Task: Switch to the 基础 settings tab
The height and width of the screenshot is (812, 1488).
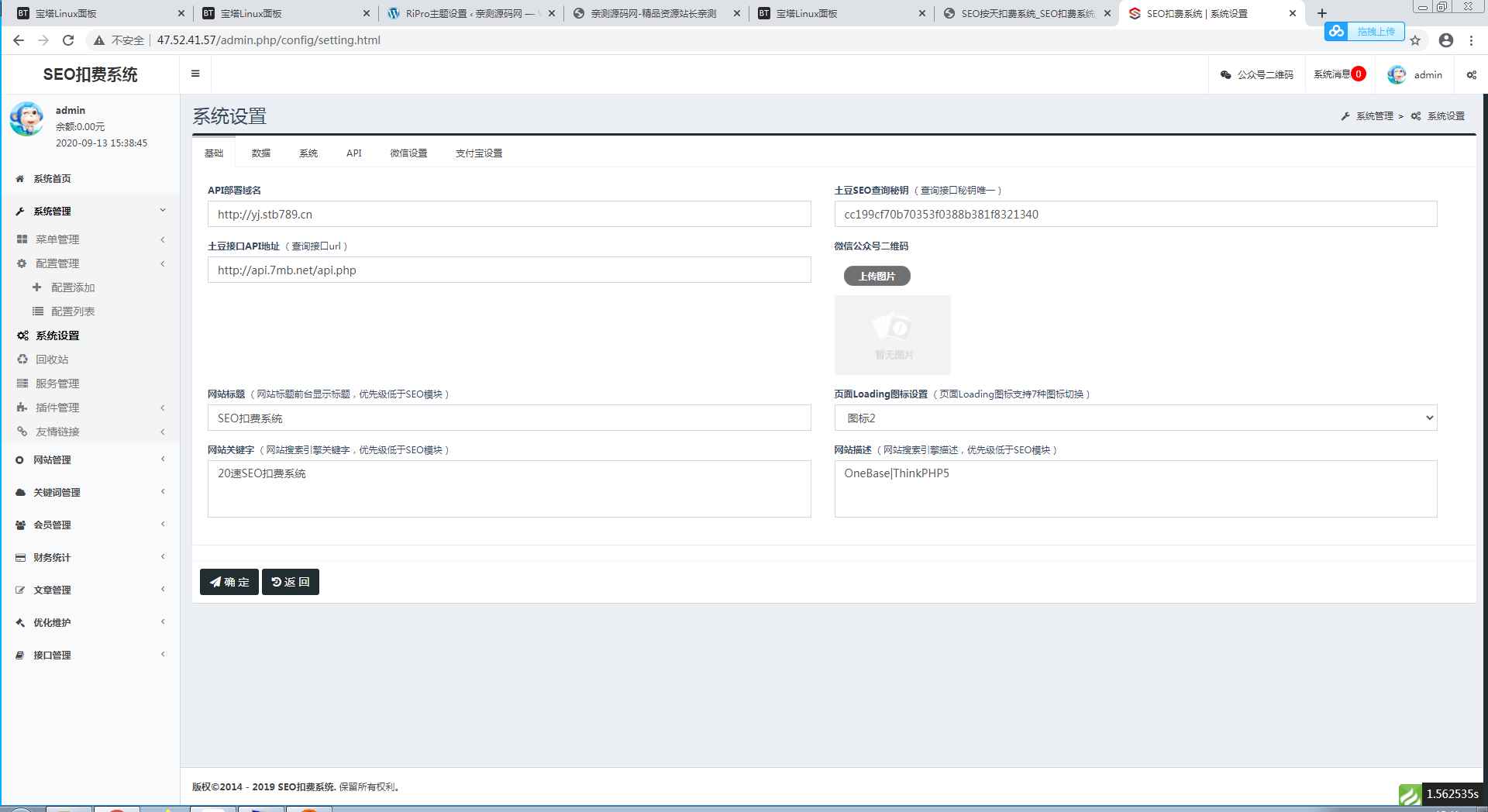Action: [214, 153]
